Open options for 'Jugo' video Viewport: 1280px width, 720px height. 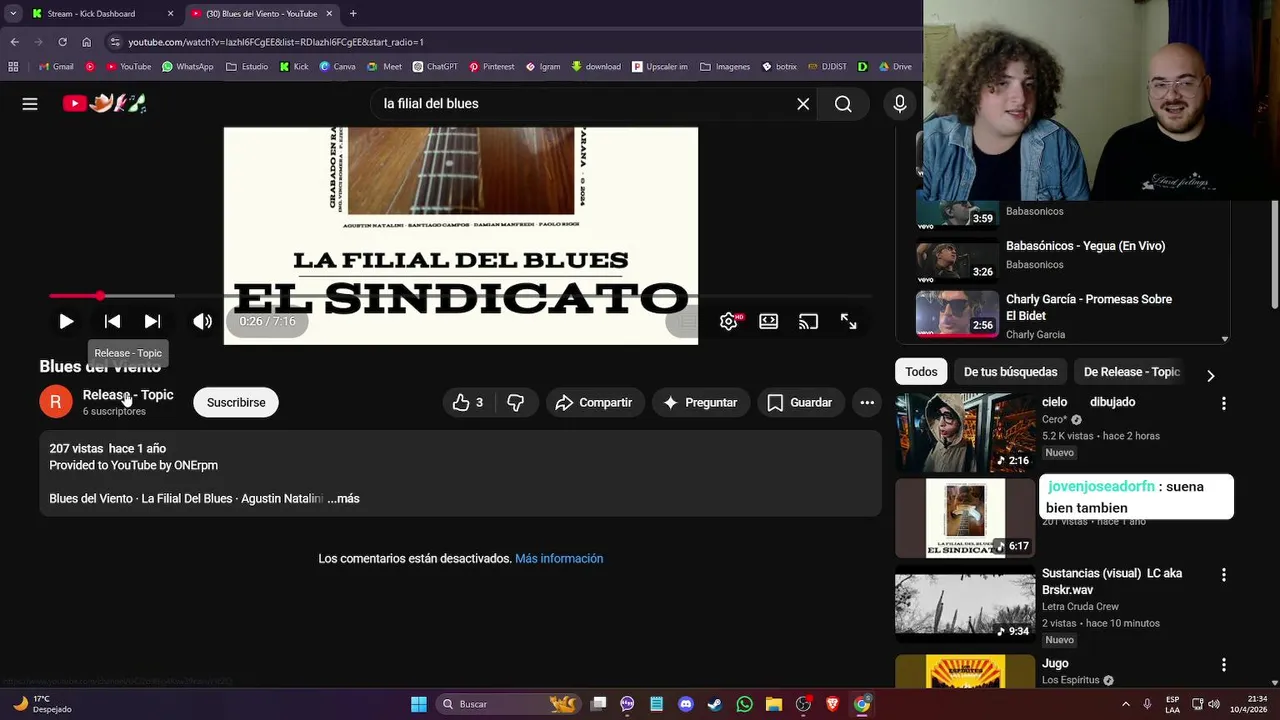point(1223,665)
